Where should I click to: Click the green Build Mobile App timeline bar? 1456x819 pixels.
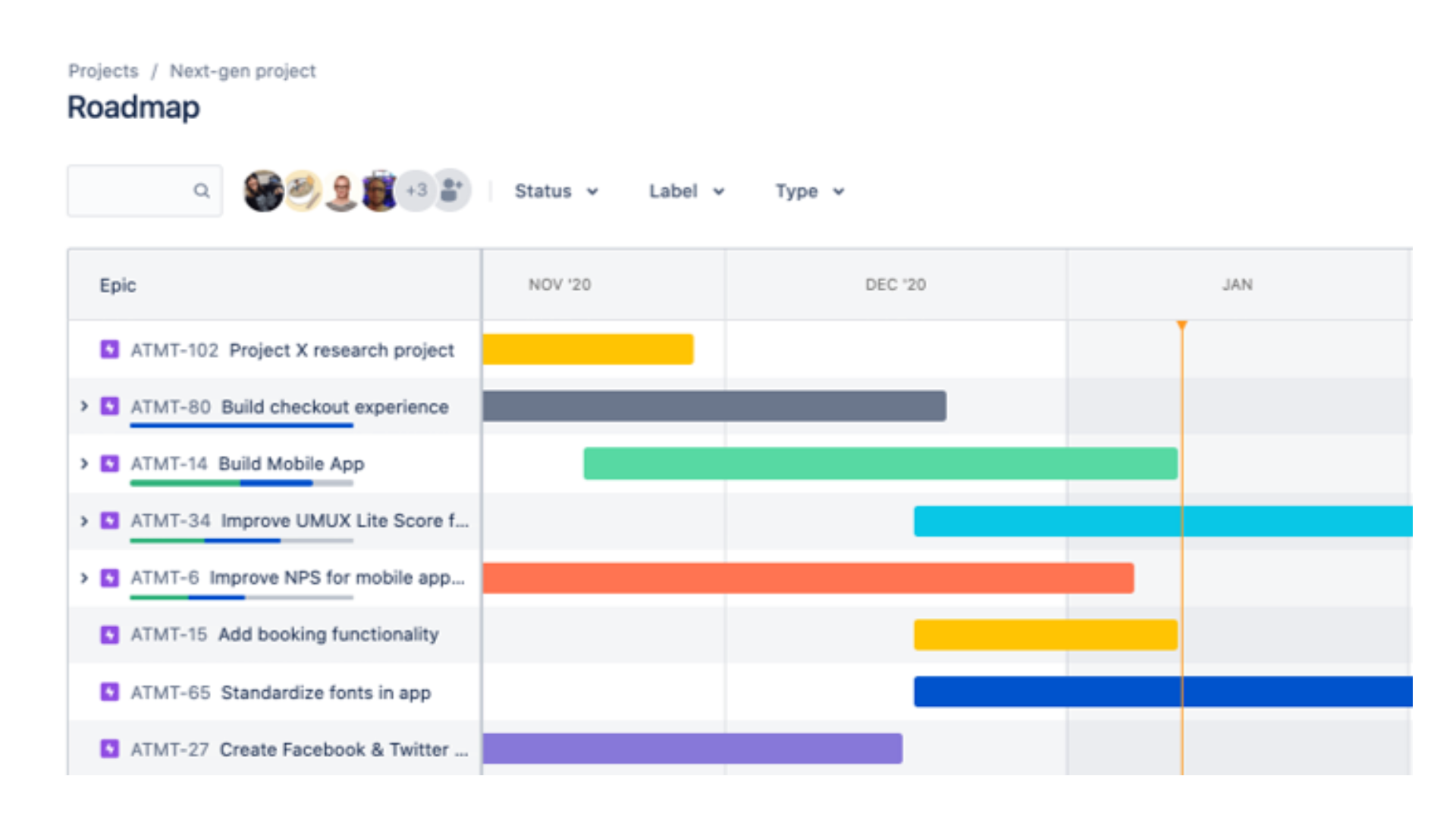coord(880,463)
